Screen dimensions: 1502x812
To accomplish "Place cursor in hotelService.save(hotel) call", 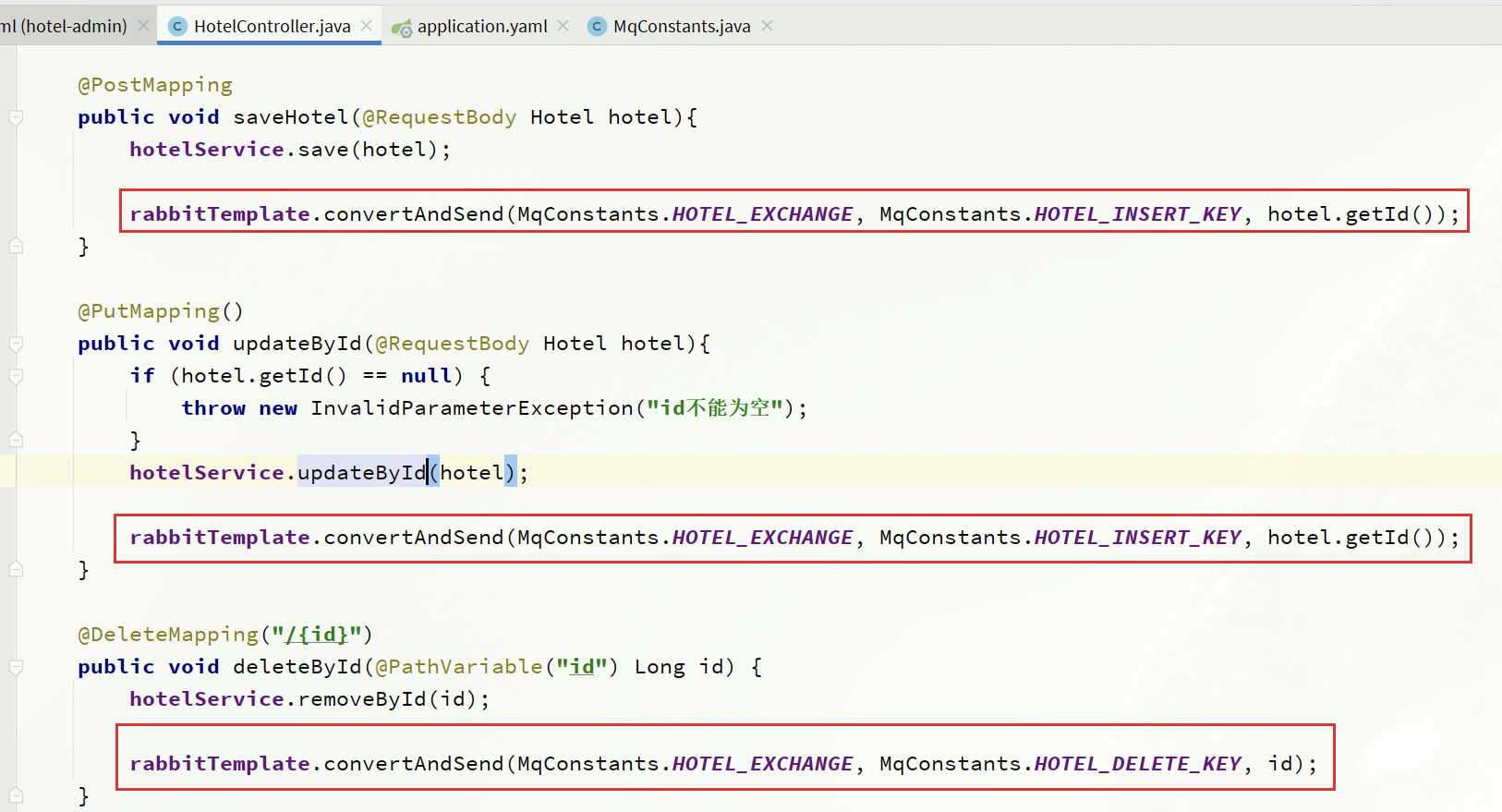I will [290, 150].
